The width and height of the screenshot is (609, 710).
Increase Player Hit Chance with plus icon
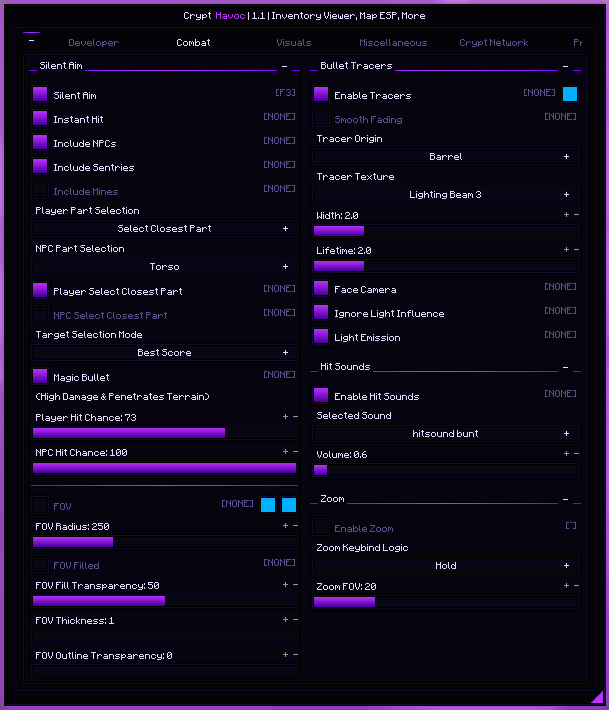(x=285, y=417)
